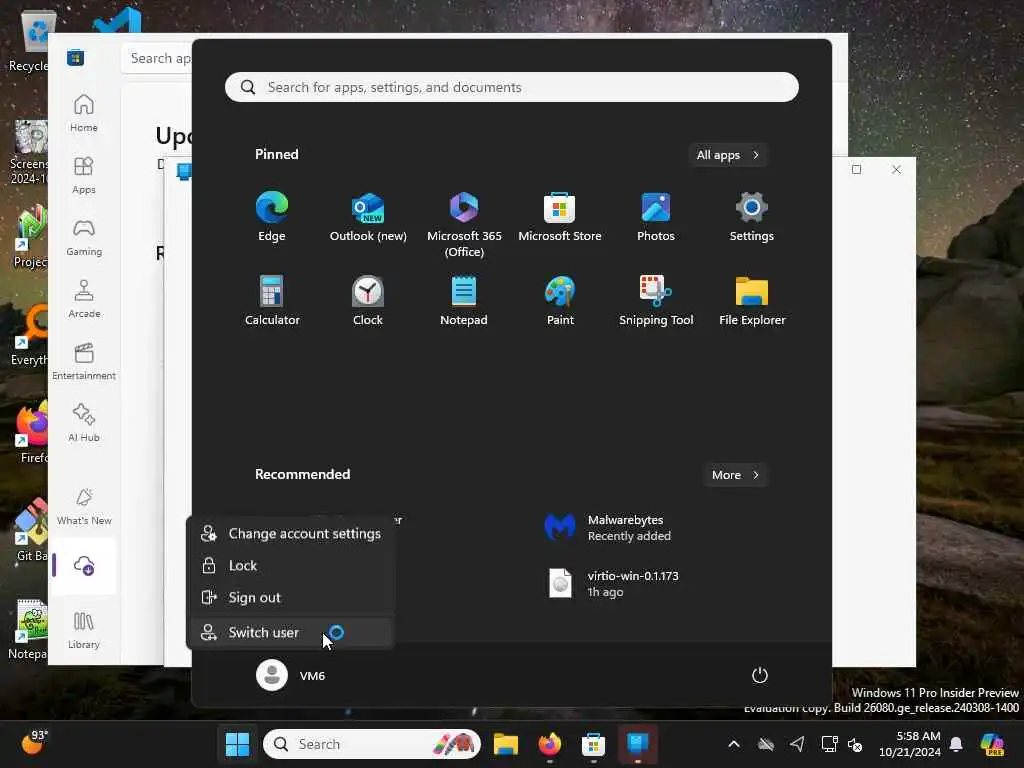Open Microsoft Store from pinned apps
The height and width of the screenshot is (768, 1024).
point(560,217)
